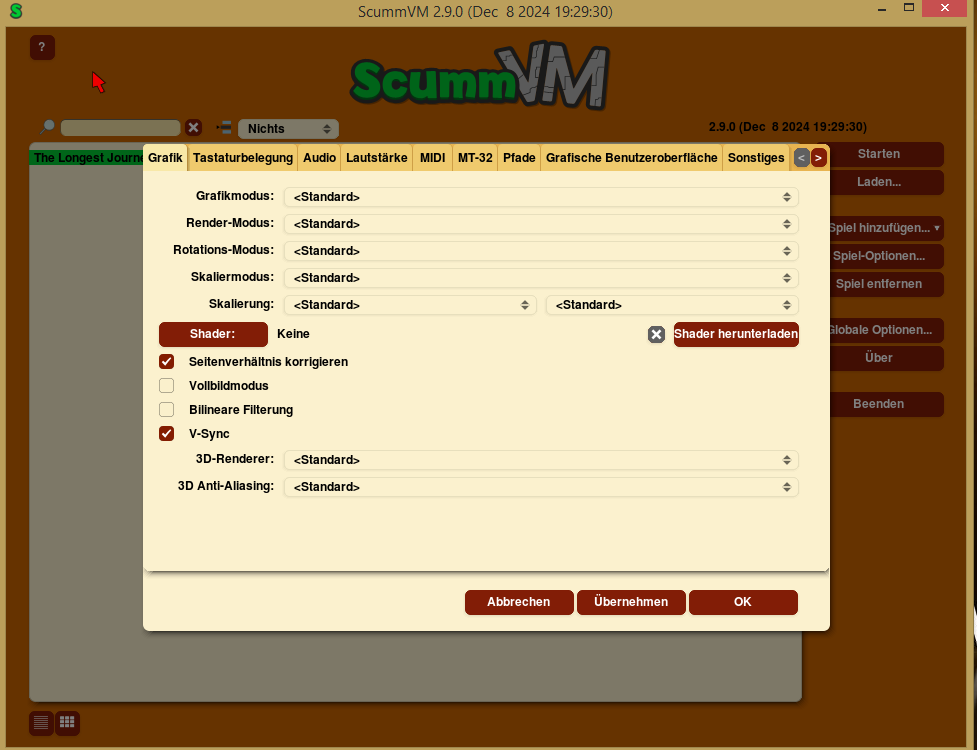977x750 pixels.
Task: Click the Shader: button
Action: pyautogui.click(x=213, y=334)
